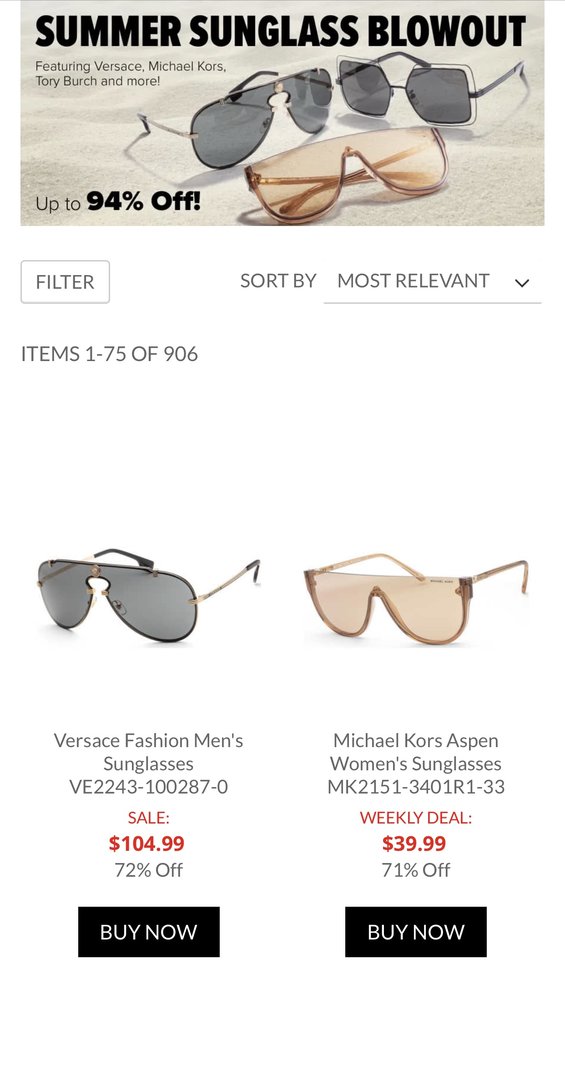Open the FILTER options
The height and width of the screenshot is (1080, 565).
click(65, 282)
